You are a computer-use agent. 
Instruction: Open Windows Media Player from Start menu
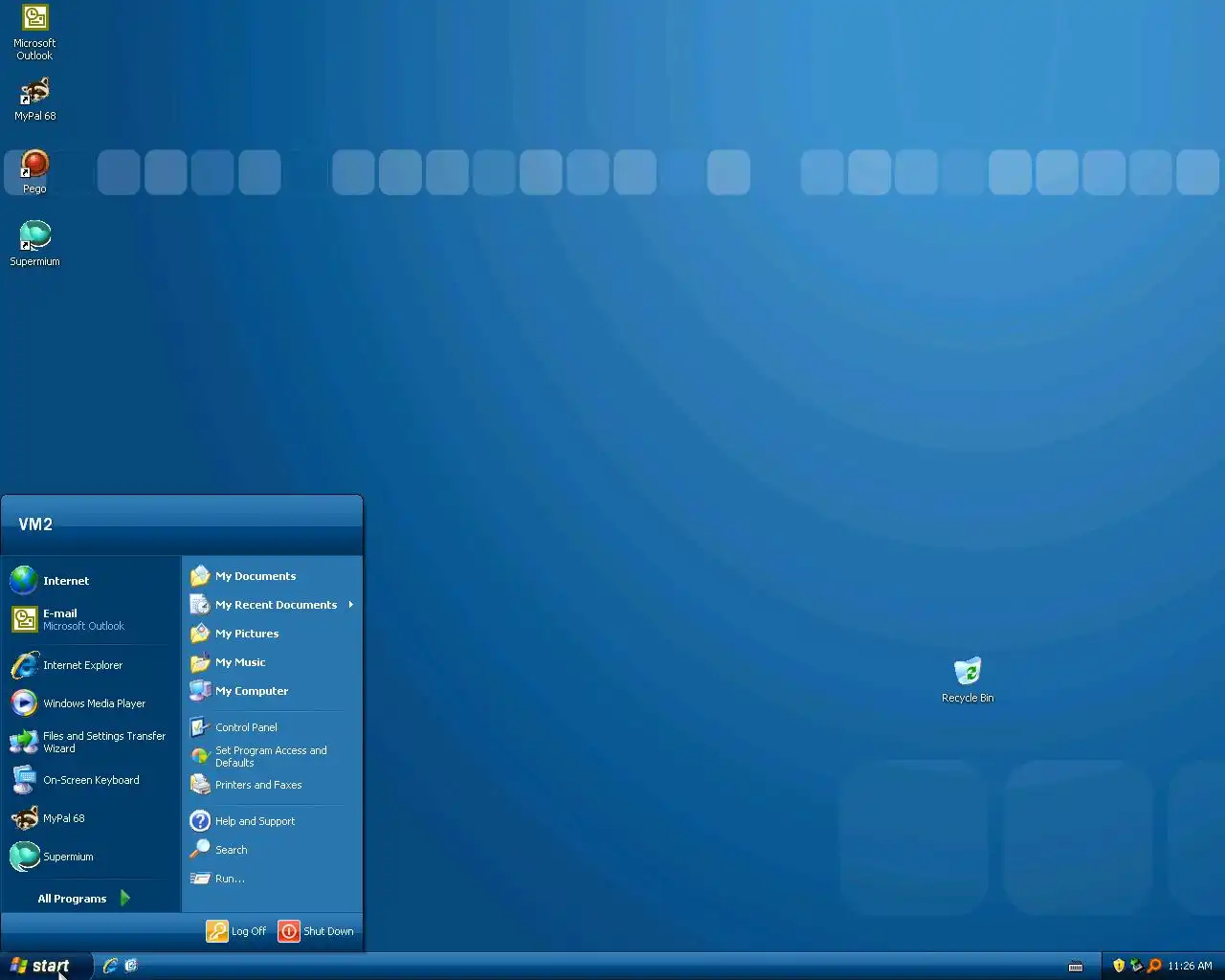[90, 703]
